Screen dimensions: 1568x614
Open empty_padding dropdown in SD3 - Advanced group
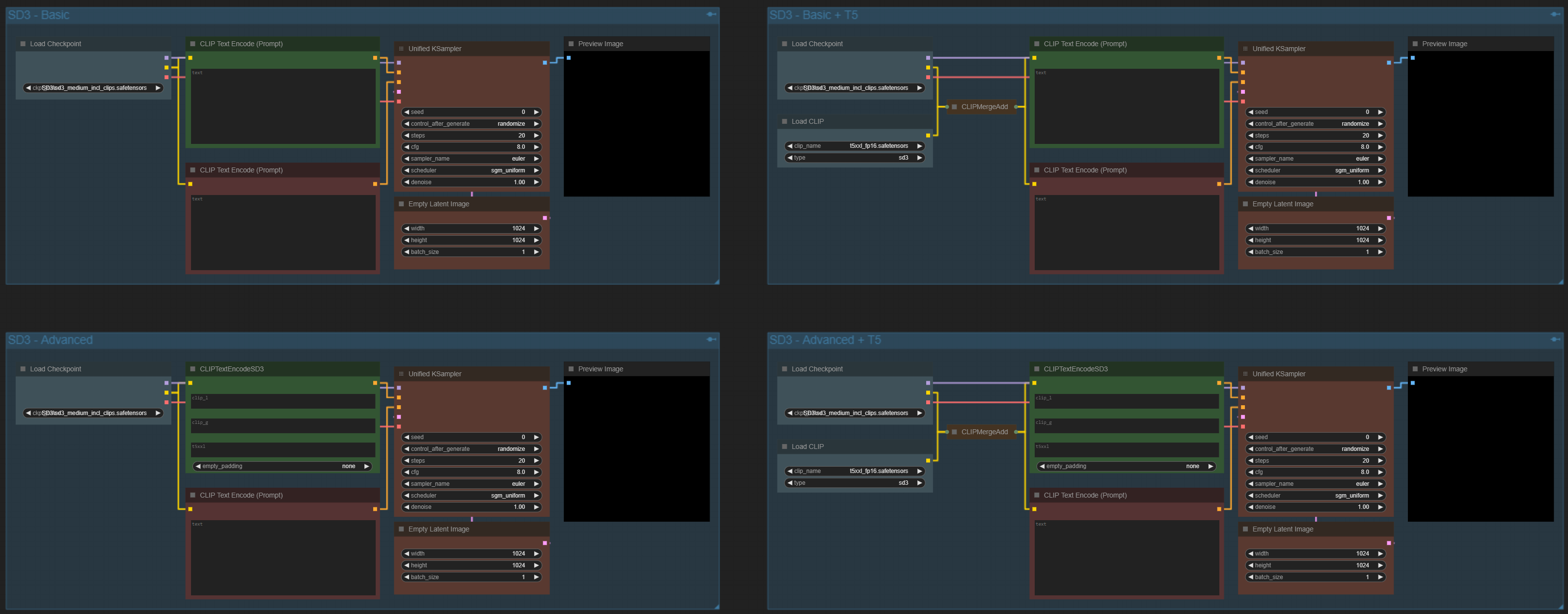(x=282, y=466)
